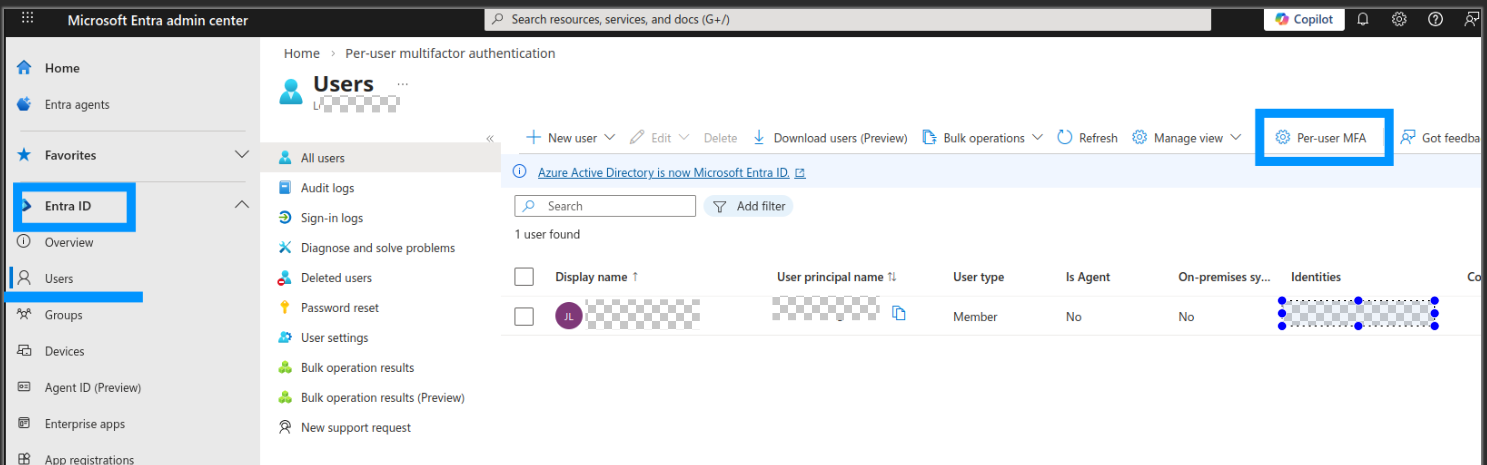Expand the Favorites section chevron
1487x465 pixels.
click(x=241, y=155)
